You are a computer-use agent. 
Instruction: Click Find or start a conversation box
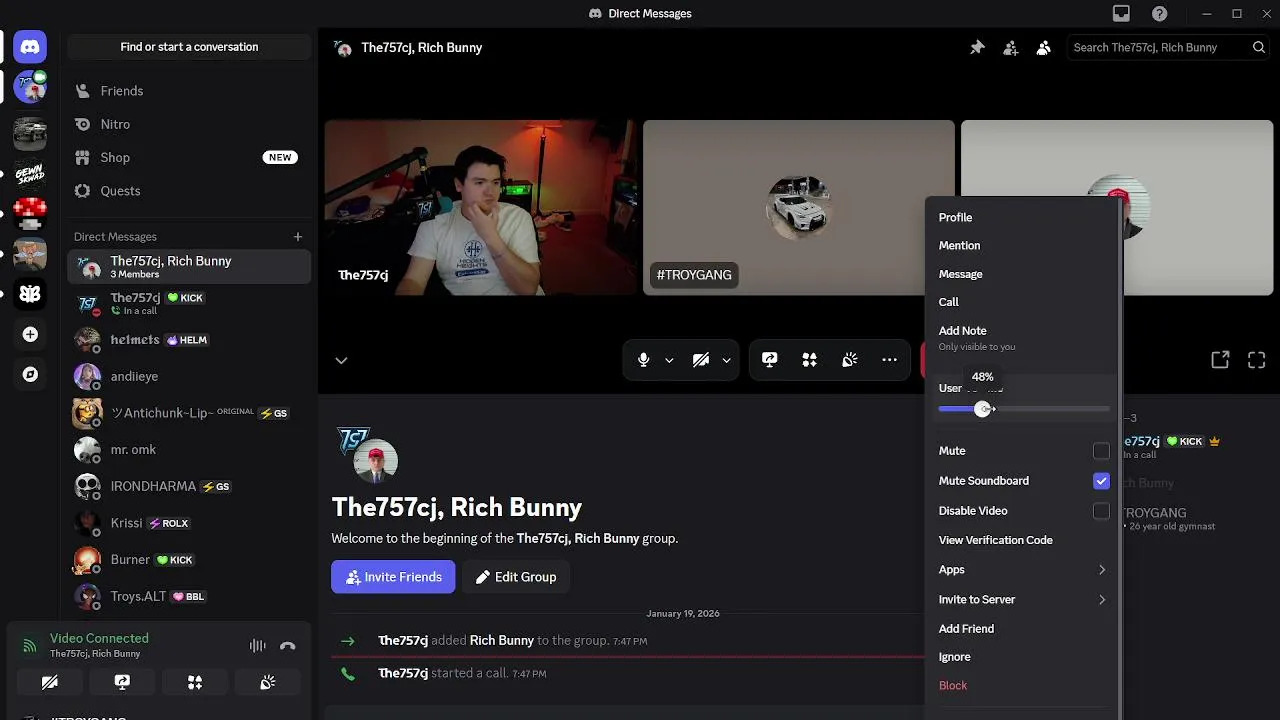point(189,47)
